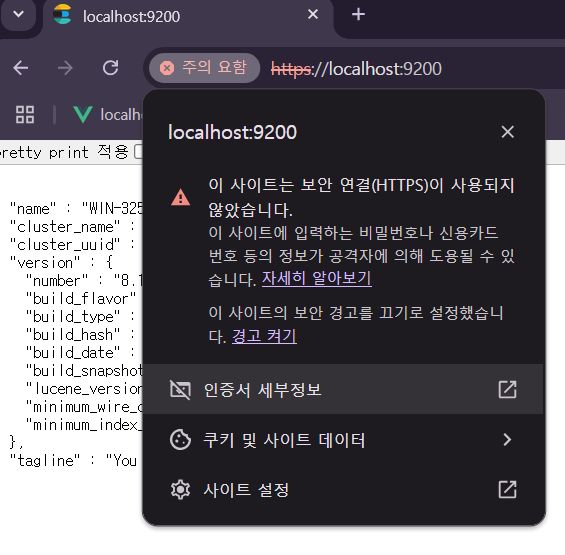Close the localhost:9200 site info popup
Screen dimensions: 565x555
(x=507, y=132)
